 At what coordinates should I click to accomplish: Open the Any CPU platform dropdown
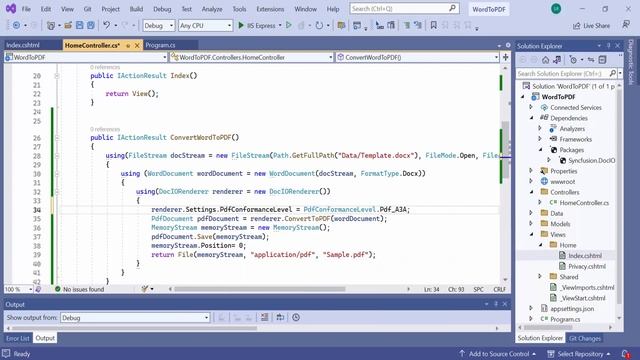pyautogui.click(x=205, y=25)
